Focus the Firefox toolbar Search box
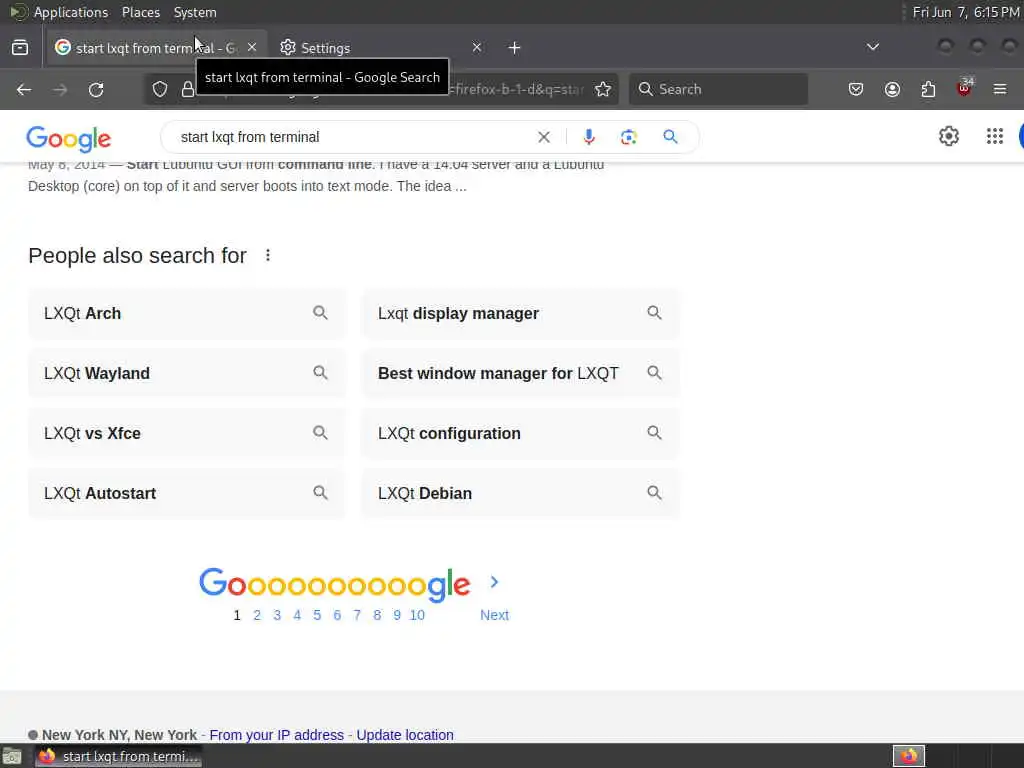The width and height of the screenshot is (1024, 768). coord(718,89)
